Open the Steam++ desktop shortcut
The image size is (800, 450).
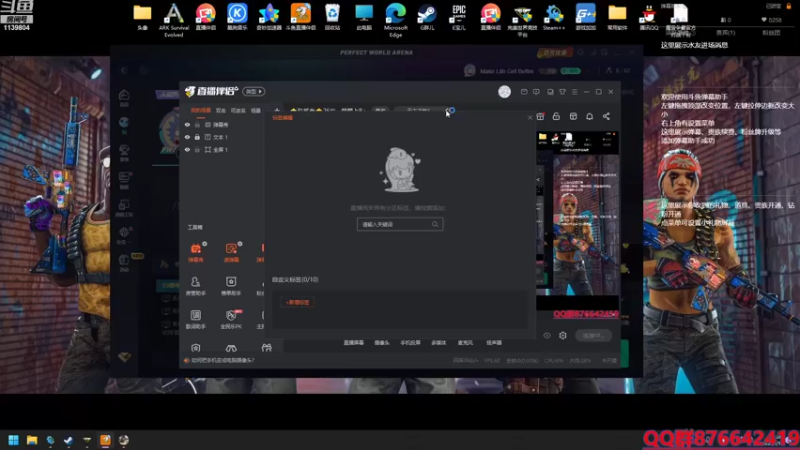[554, 17]
